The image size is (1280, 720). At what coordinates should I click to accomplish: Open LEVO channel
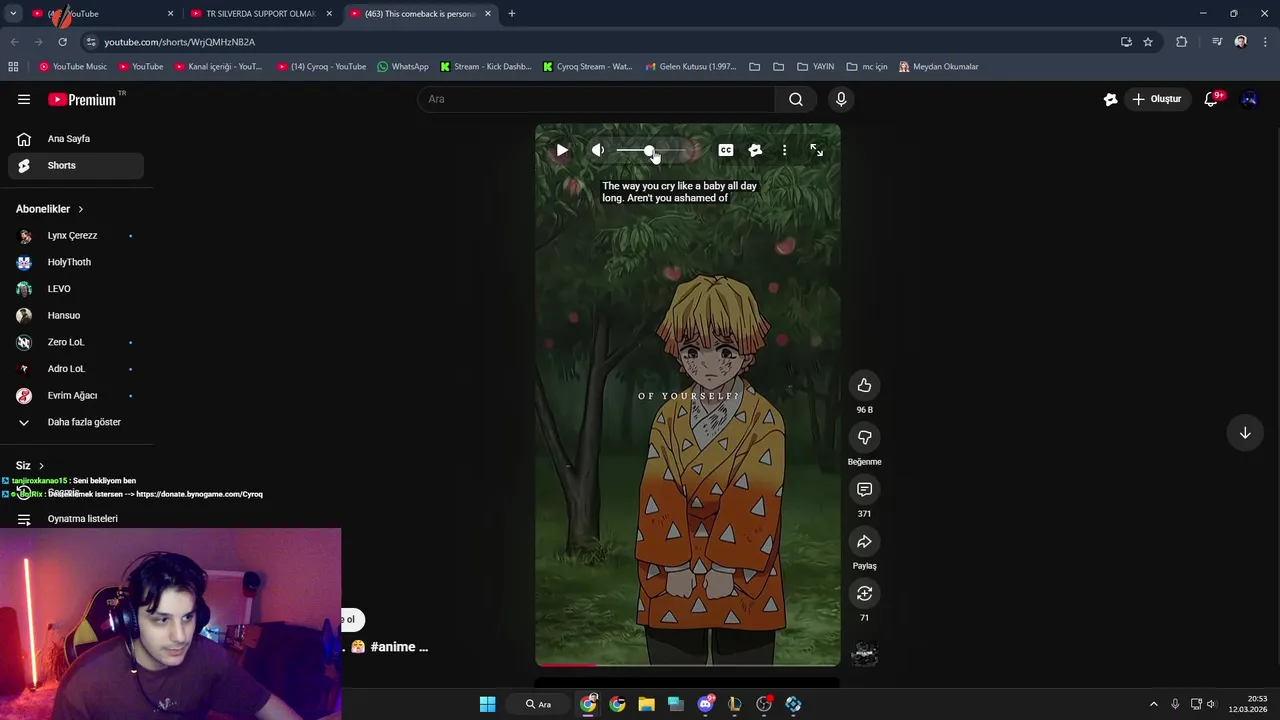pos(76,289)
